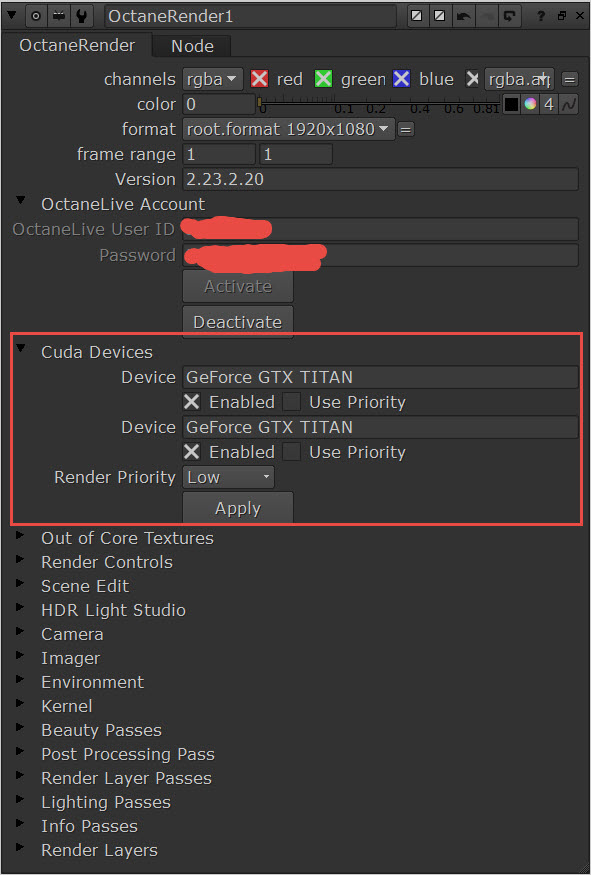Open the color wheel picker icon

[530, 104]
